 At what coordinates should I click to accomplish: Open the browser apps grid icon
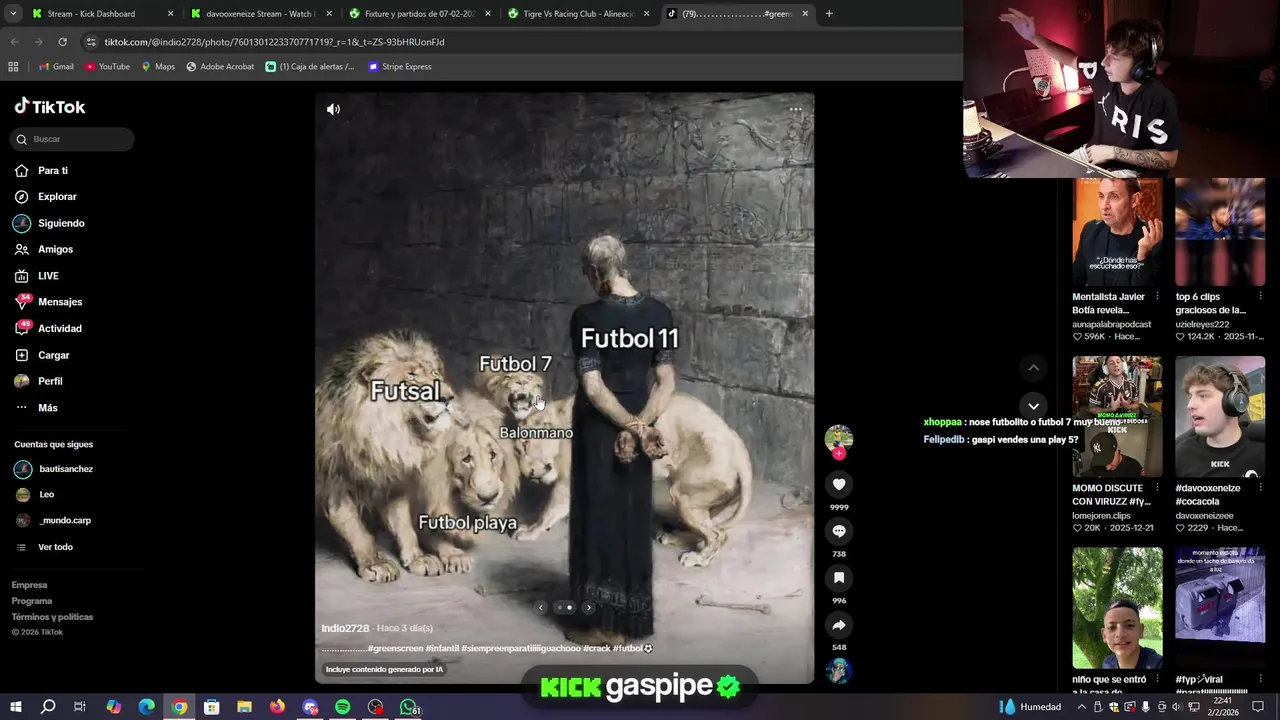tap(13, 66)
